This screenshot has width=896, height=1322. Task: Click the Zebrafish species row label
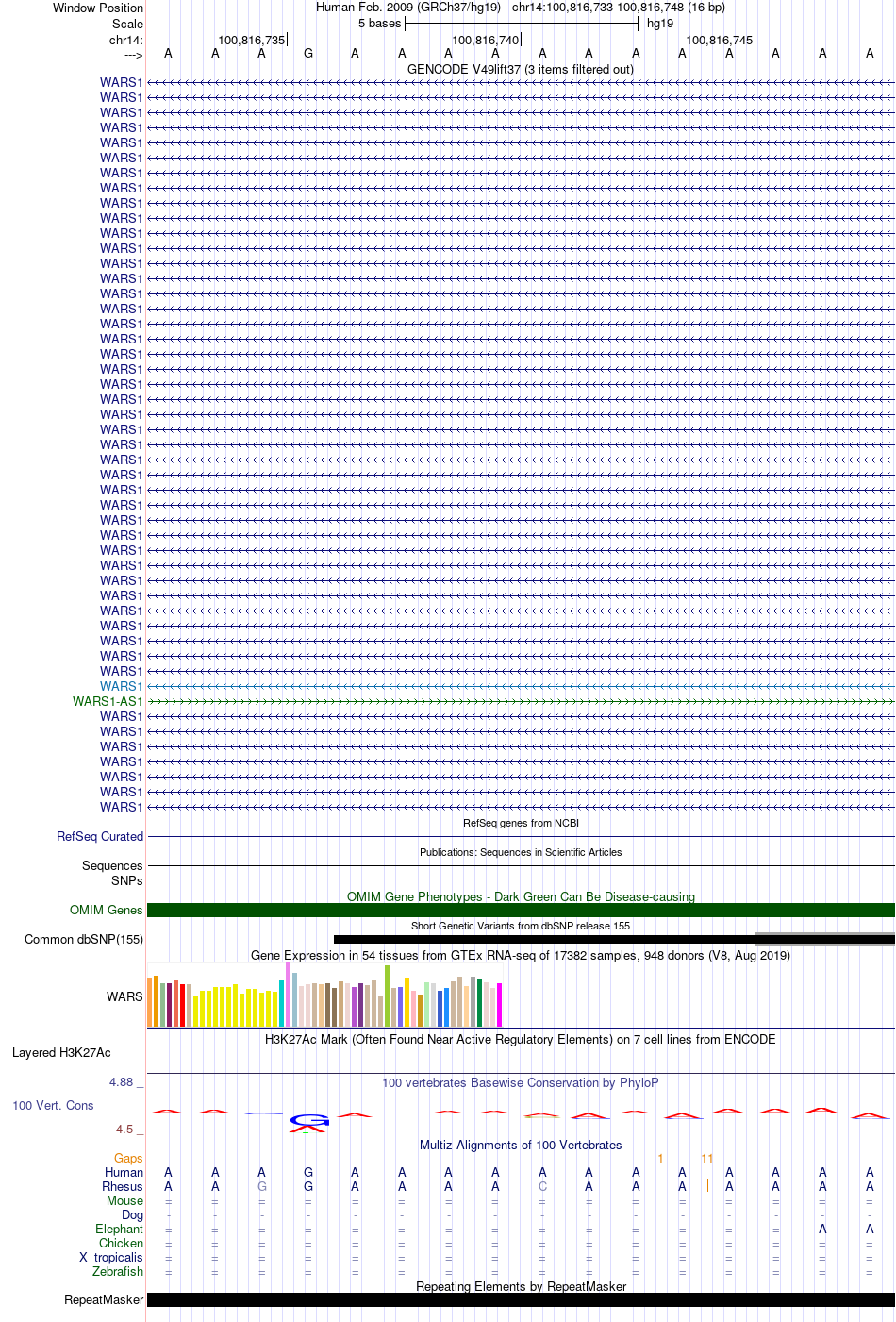pyautogui.click(x=118, y=1271)
